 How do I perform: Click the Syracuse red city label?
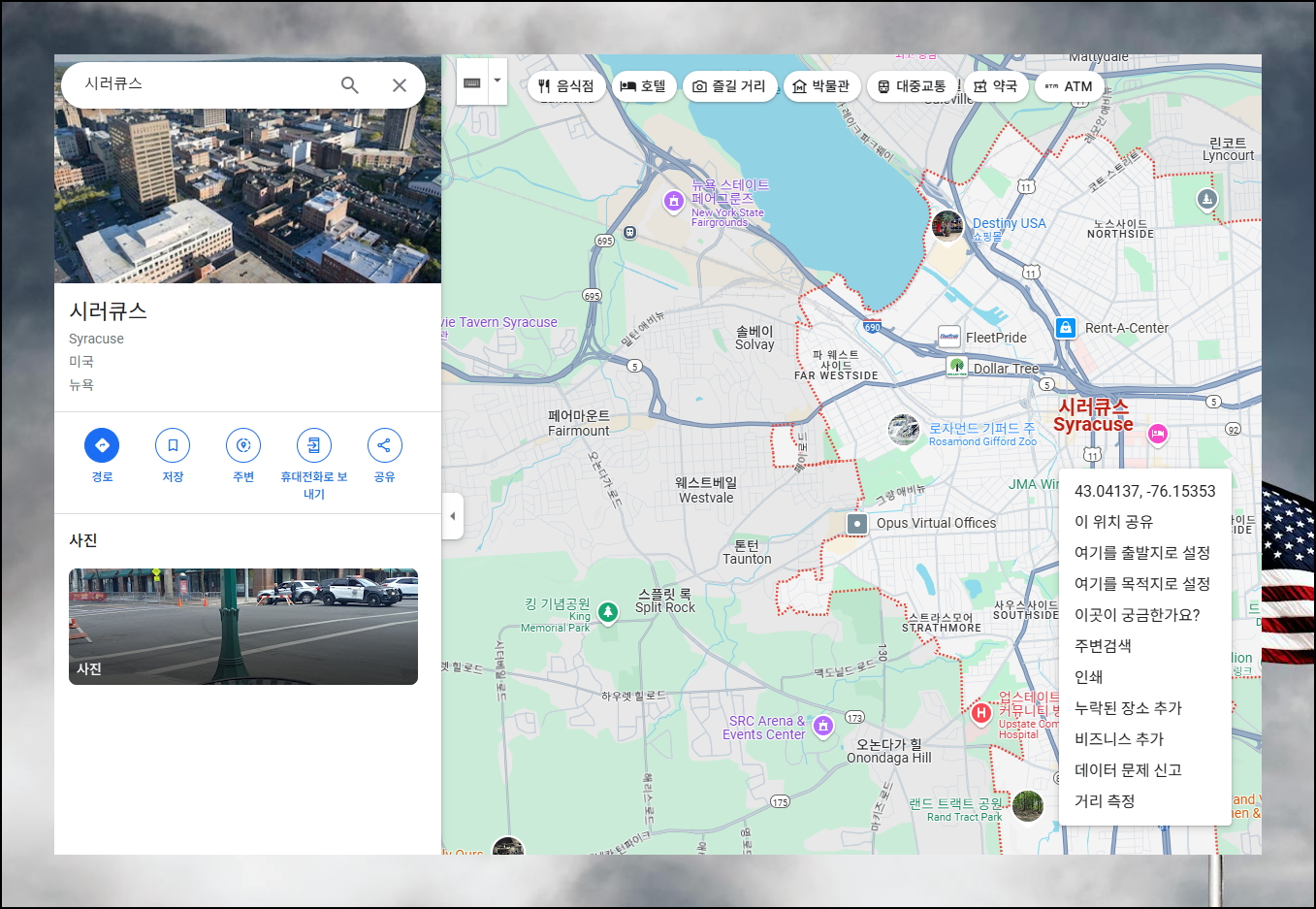coord(1093,415)
